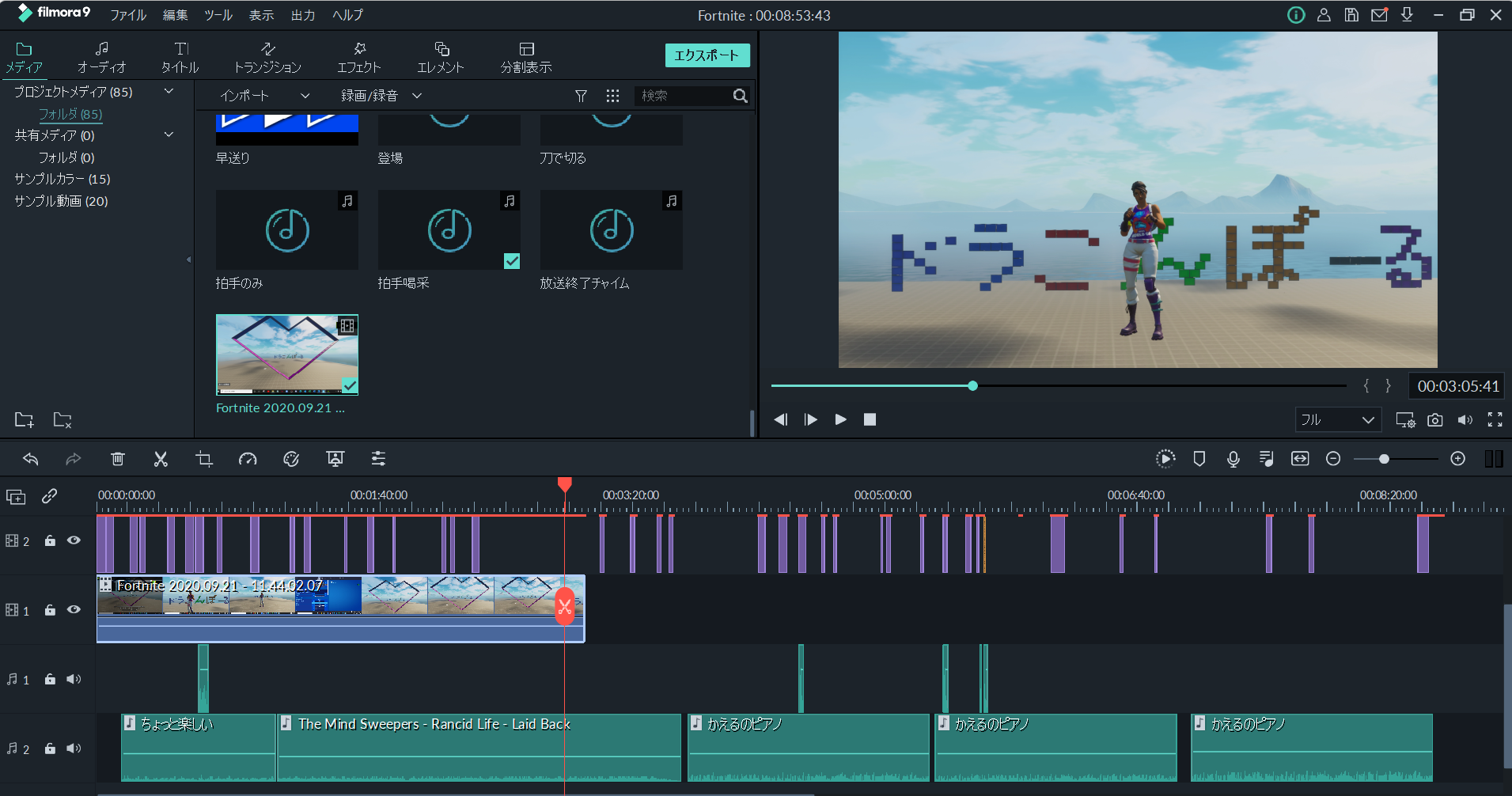
Task: Enter fullscreen preview
Action: tap(1495, 420)
